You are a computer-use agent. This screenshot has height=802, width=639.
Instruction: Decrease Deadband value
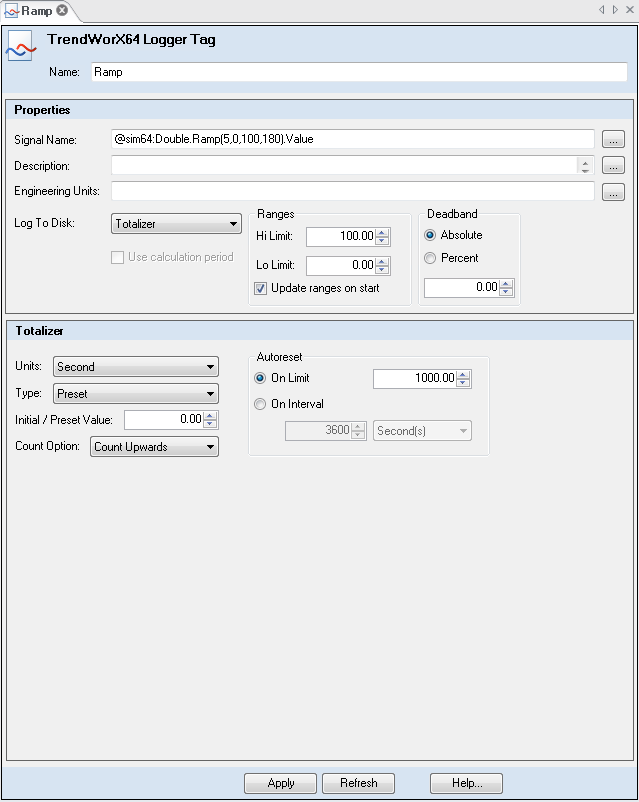pyautogui.click(x=506, y=292)
